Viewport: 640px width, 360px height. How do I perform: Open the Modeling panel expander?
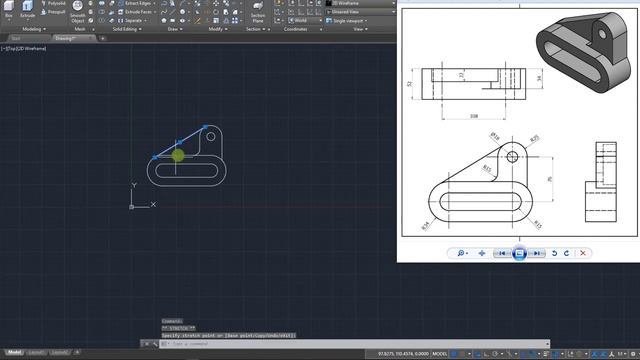pyautogui.click(x=34, y=29)
